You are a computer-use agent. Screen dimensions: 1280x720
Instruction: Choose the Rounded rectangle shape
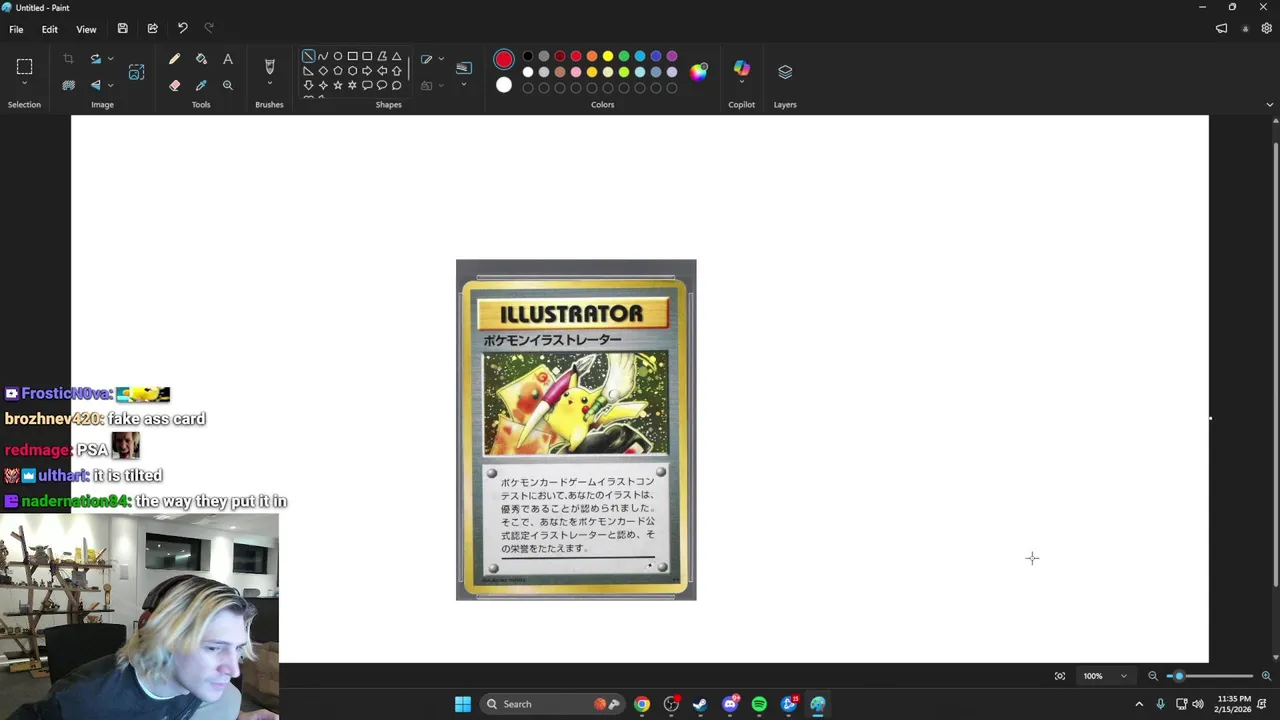click(367, 56)
